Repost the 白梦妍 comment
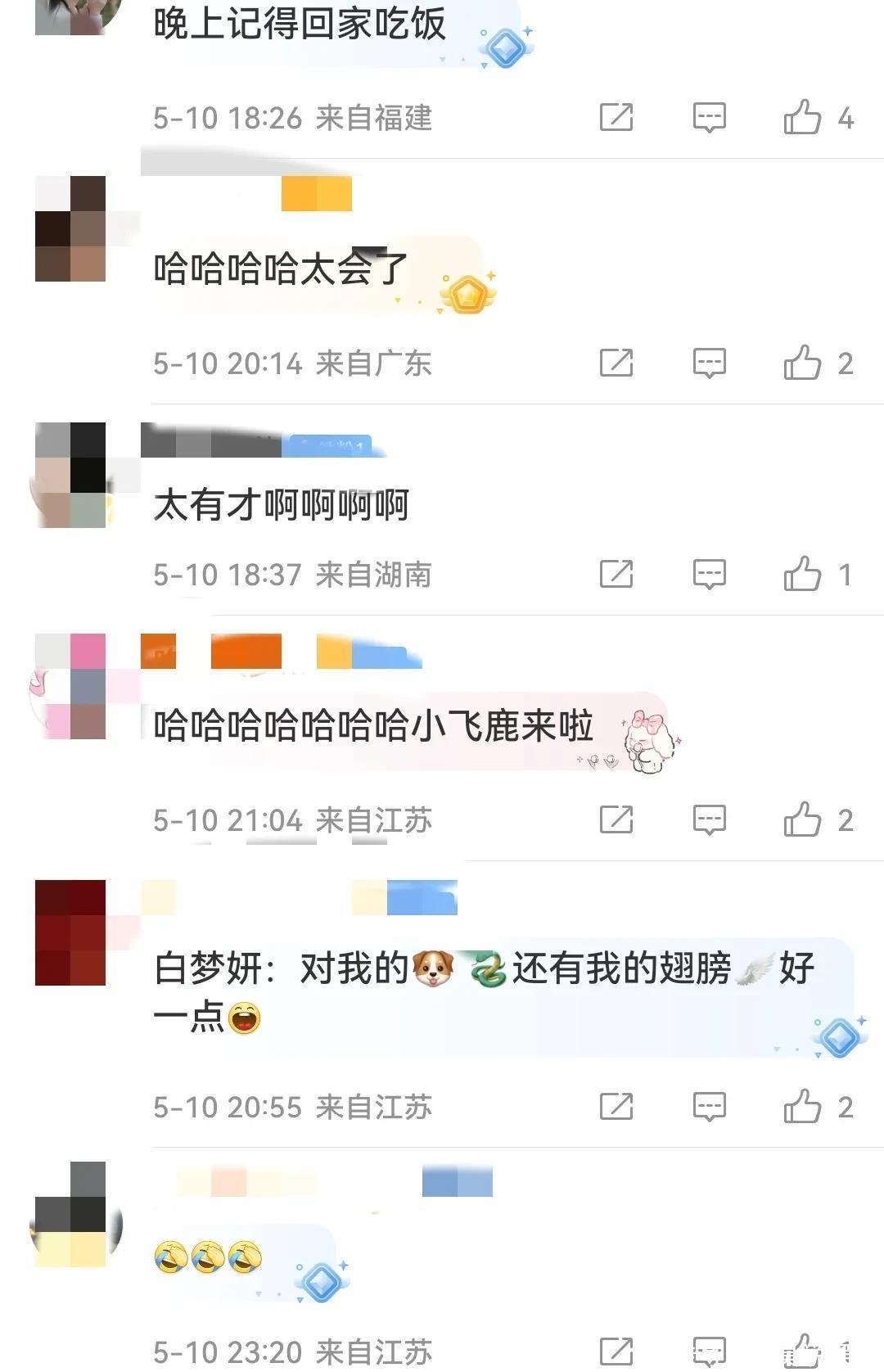This screenshot has height=1372, width=884. (616, 1107)
